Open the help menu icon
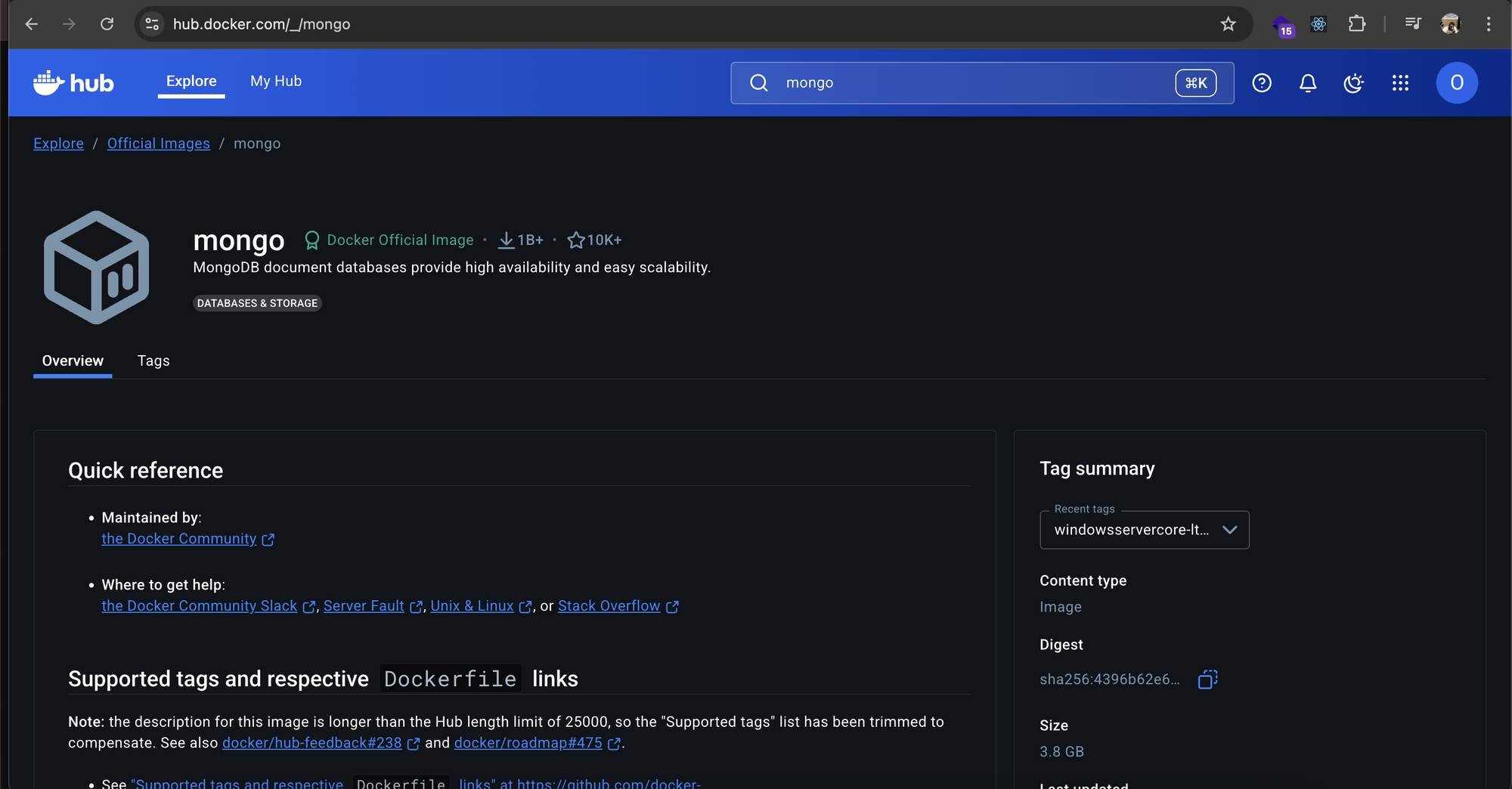Viewport: 1512px width, 789px height. point(1261,83)
